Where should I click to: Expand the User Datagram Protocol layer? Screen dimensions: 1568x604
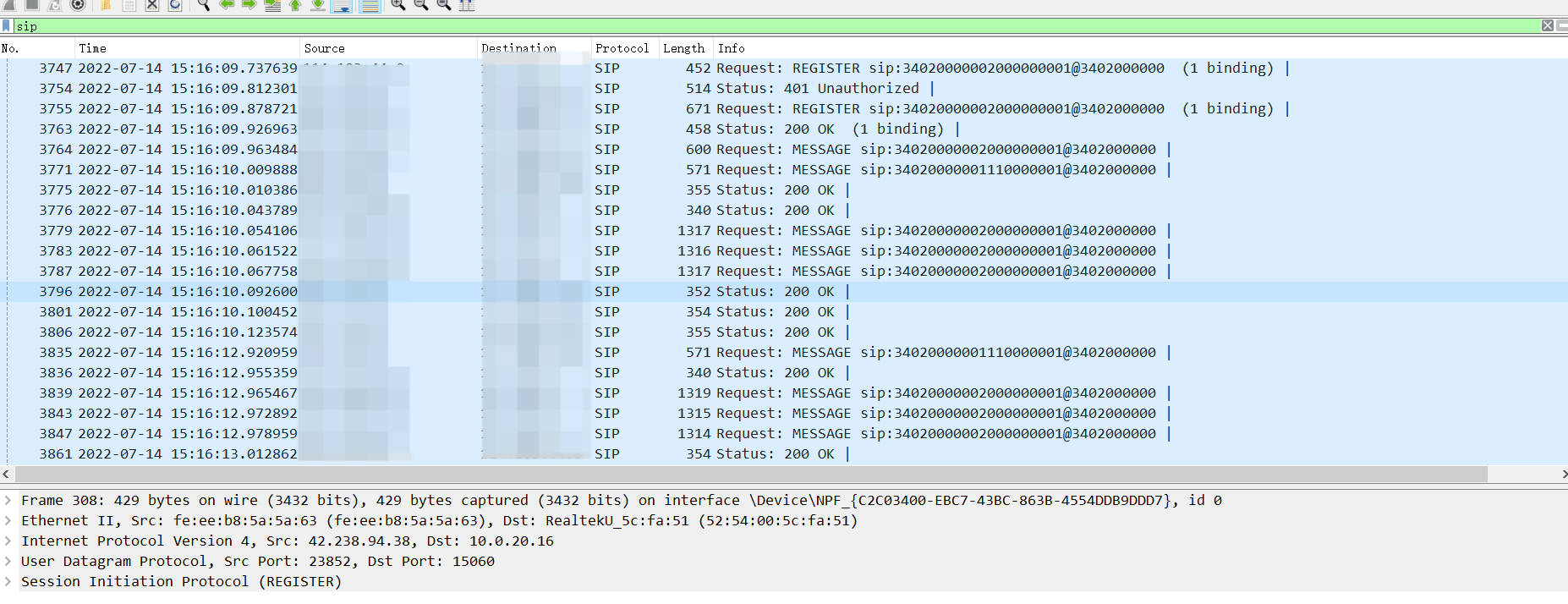pyautogui.click(x=8, y=561)
